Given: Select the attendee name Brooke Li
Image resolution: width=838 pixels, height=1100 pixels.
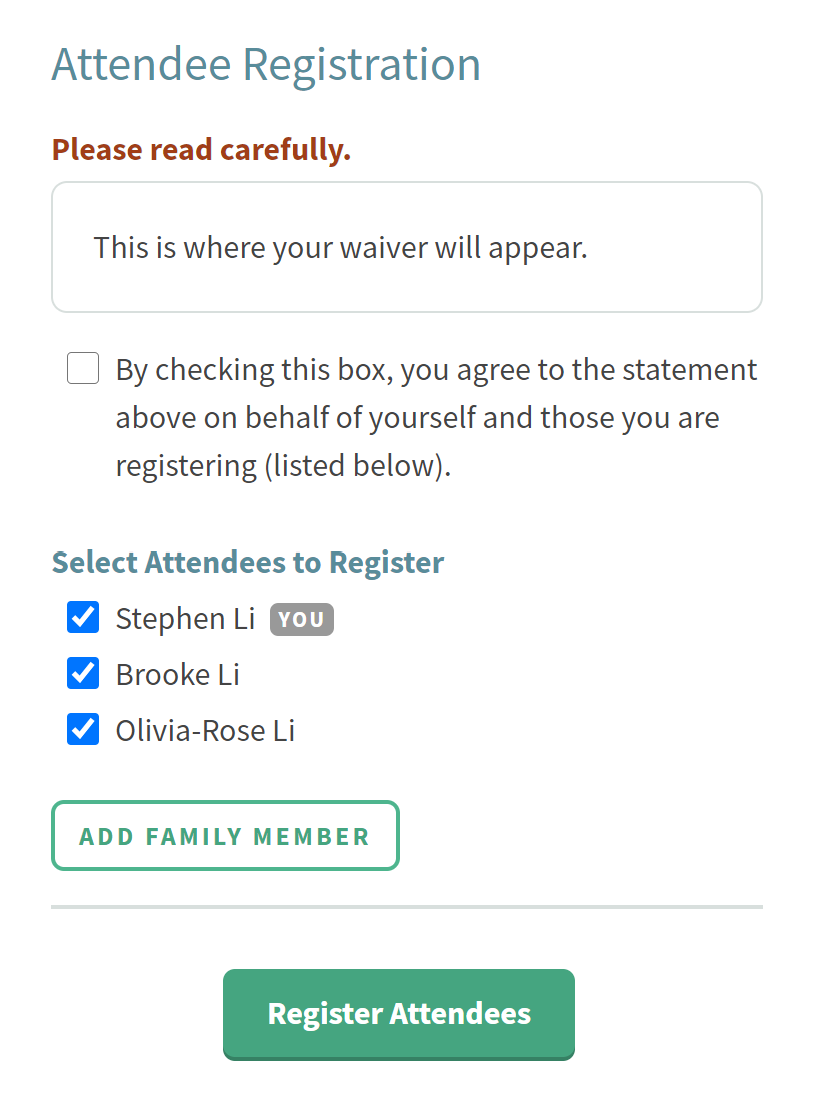Looking at the screenshot, I should 177,673.
